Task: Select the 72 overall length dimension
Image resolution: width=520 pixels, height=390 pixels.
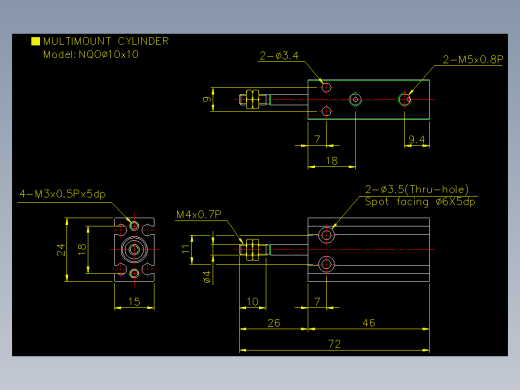Action: coord(334,344)
